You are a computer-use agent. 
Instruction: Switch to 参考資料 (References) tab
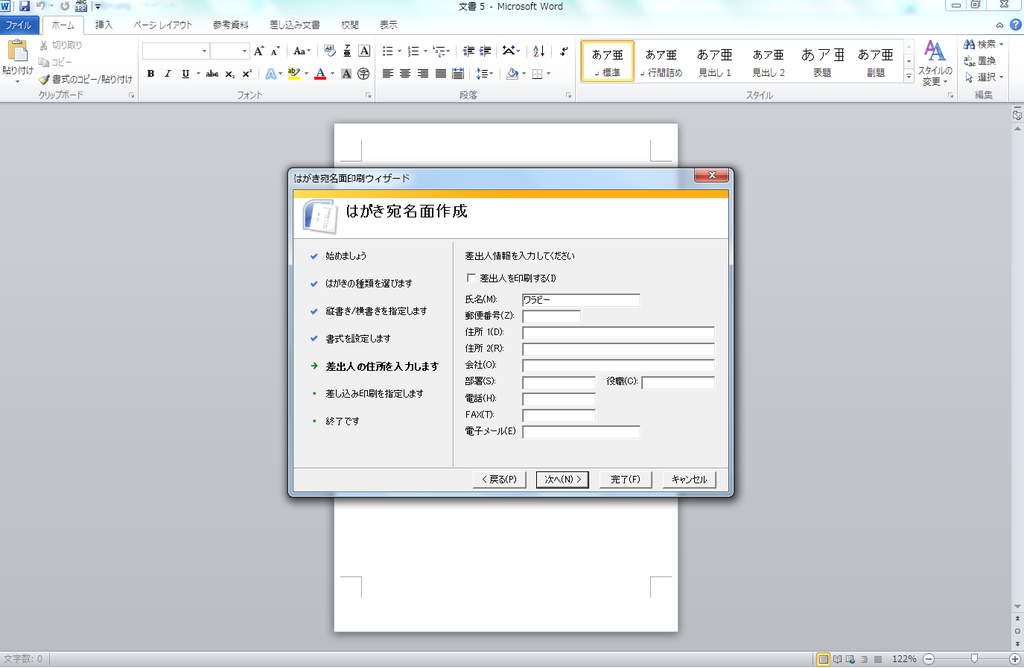[x=231, y=25]
